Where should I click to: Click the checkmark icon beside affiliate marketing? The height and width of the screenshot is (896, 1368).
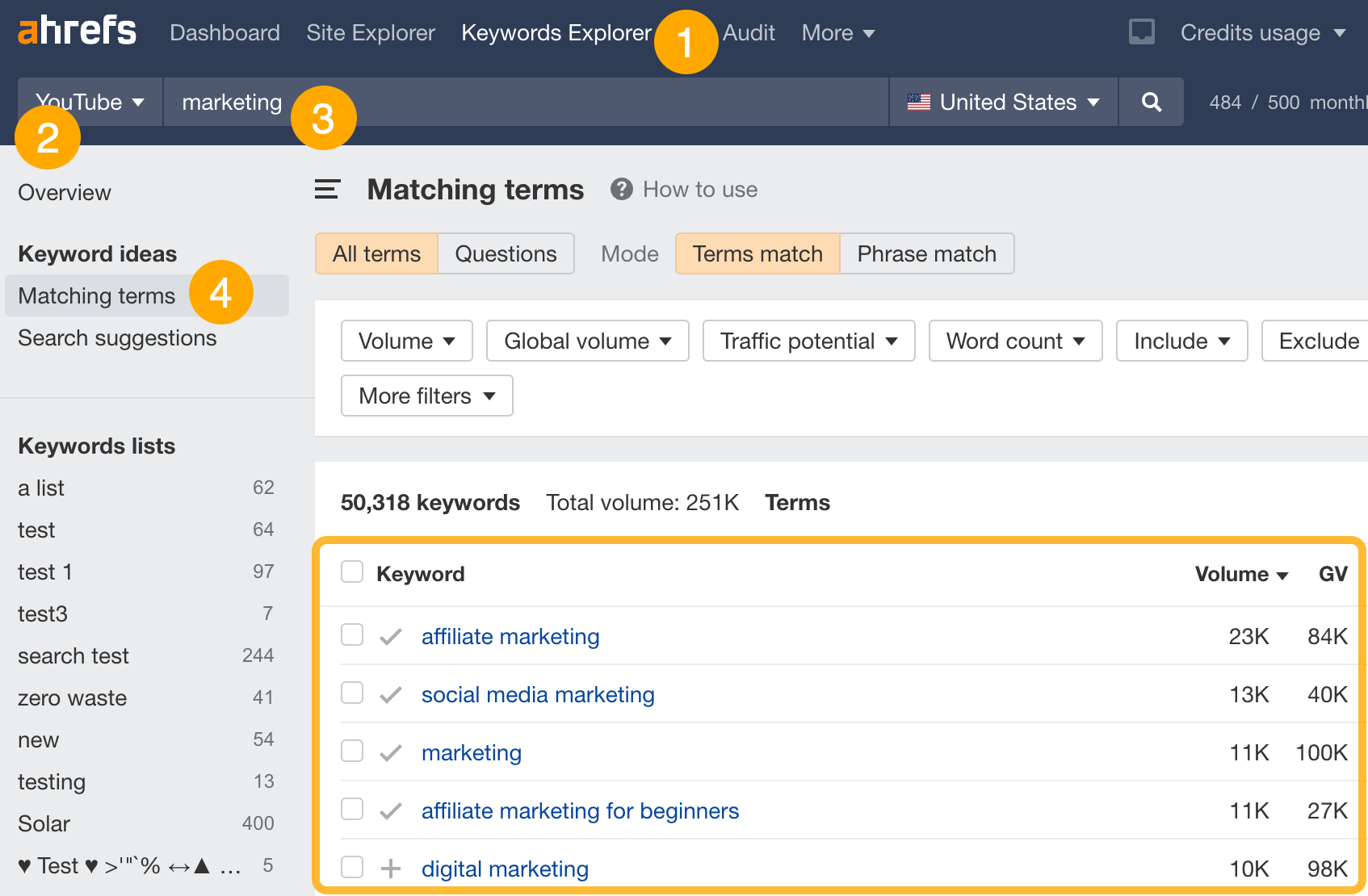390,636
